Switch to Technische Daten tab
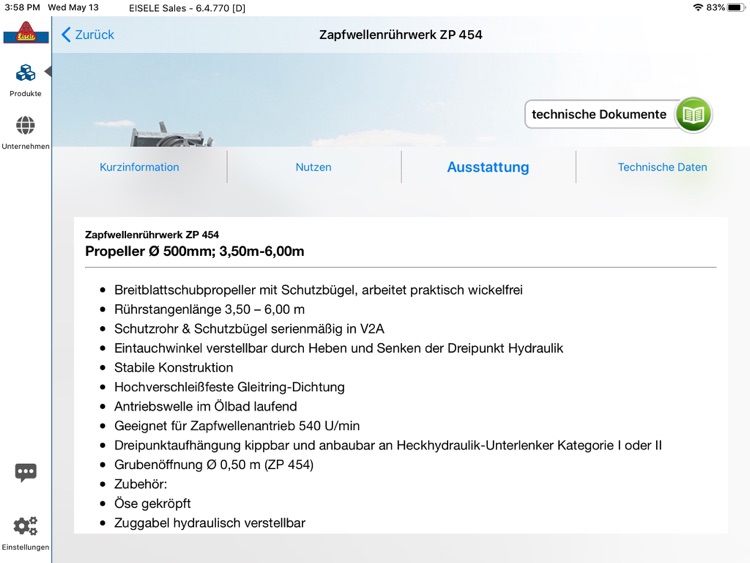The image size is (750, 563). 662,167
